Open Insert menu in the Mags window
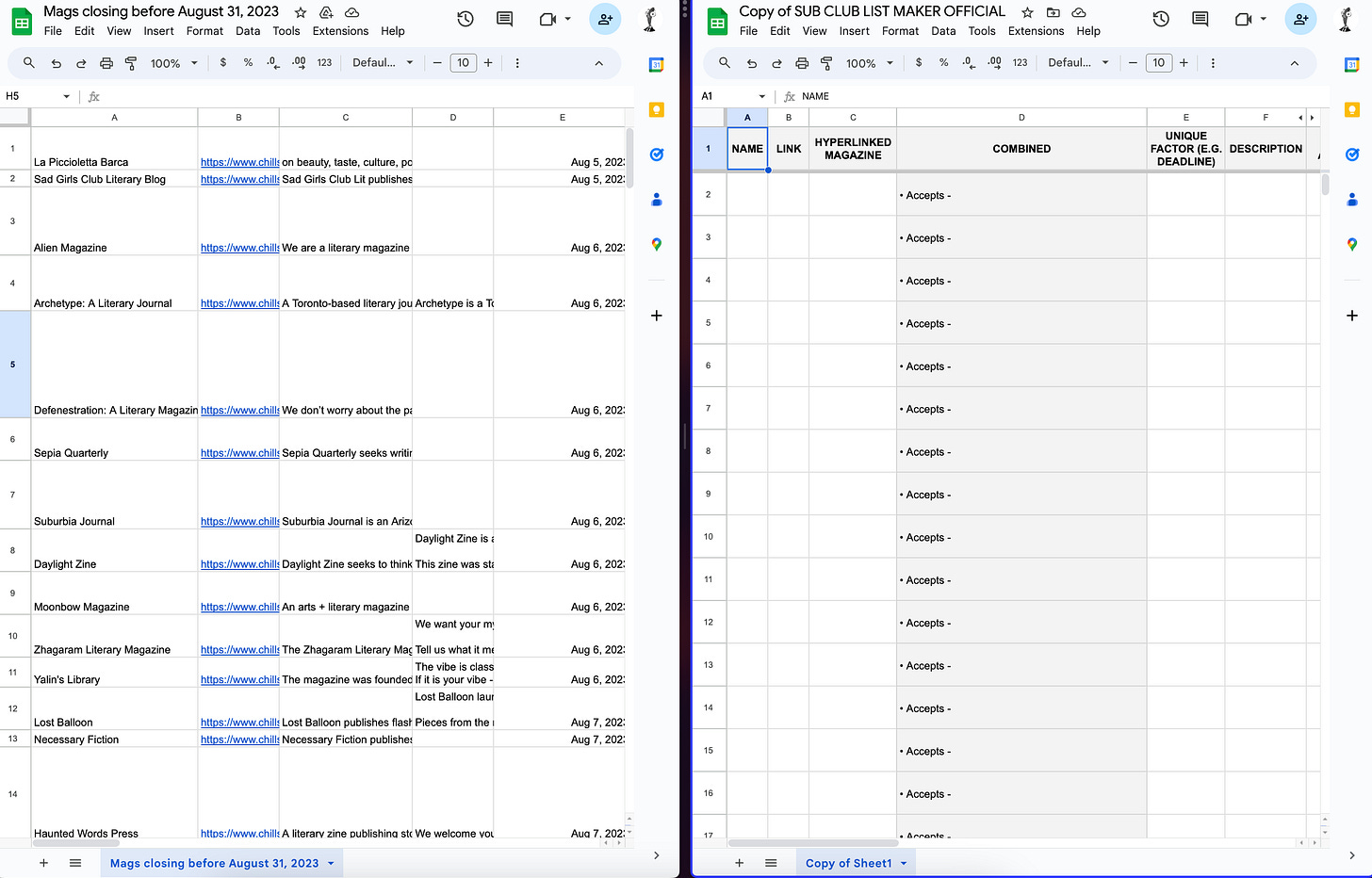The height and width of the screenshot is (878, 1372). tap(158, 31)
